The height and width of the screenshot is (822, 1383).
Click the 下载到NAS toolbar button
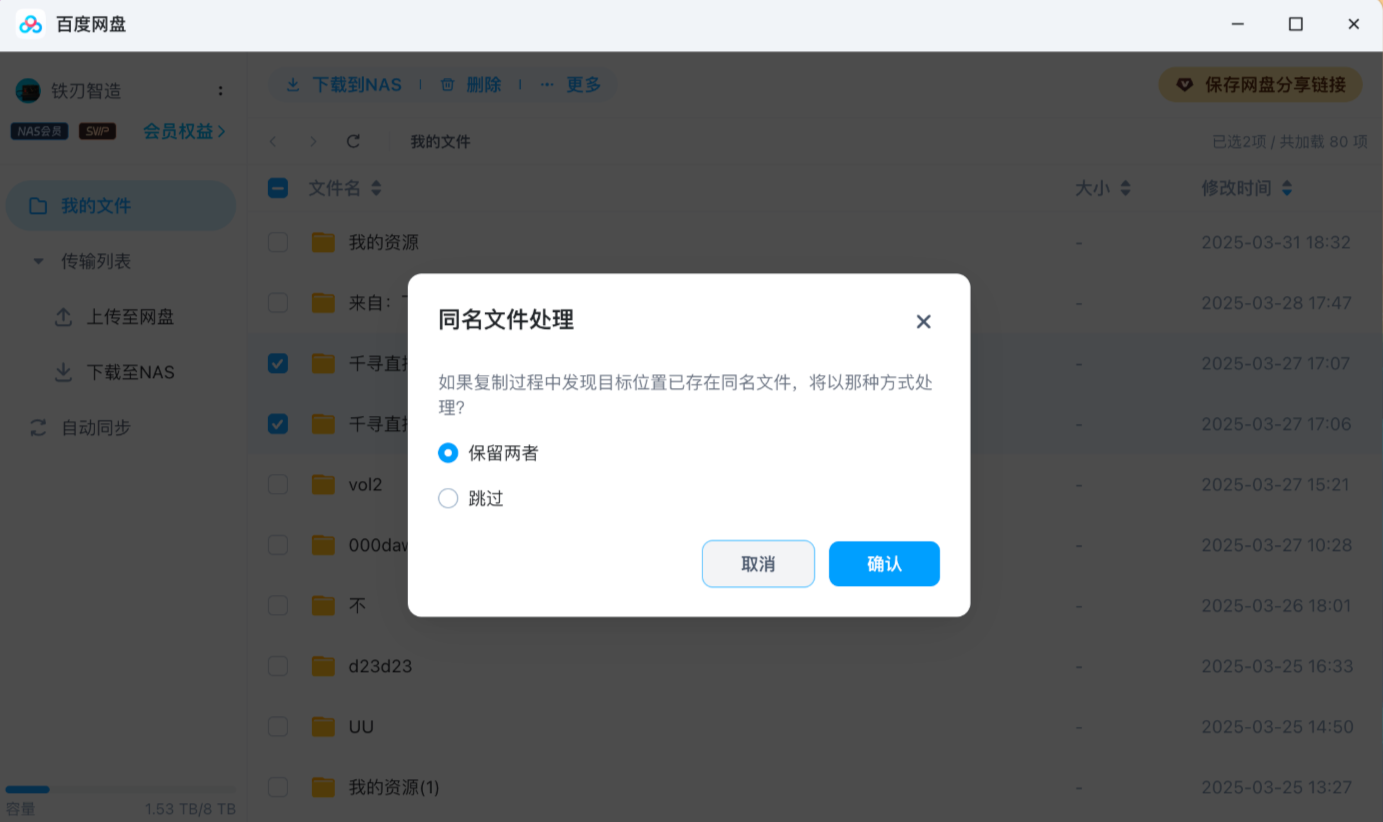click(x=343, y=85)
